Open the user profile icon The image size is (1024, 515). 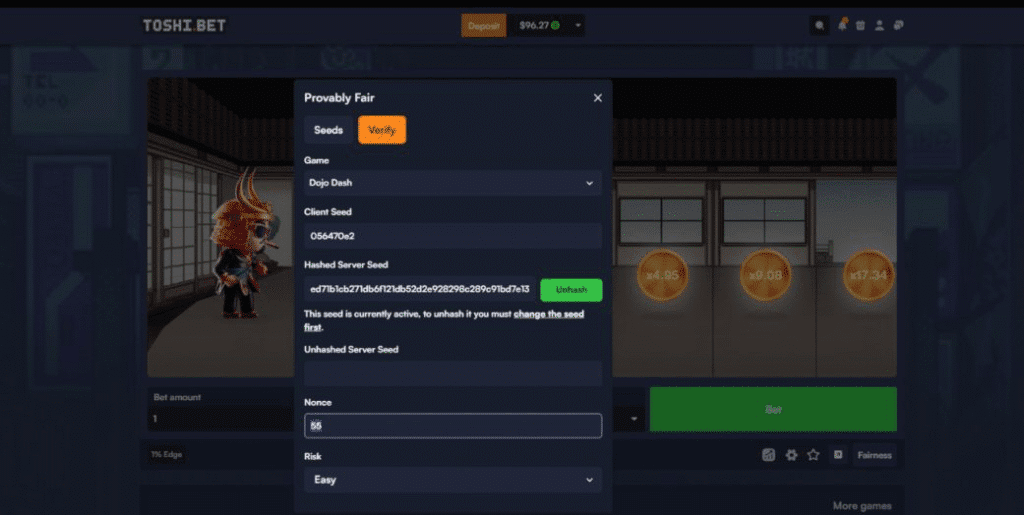pyautogui.click(x=879, y=26)
